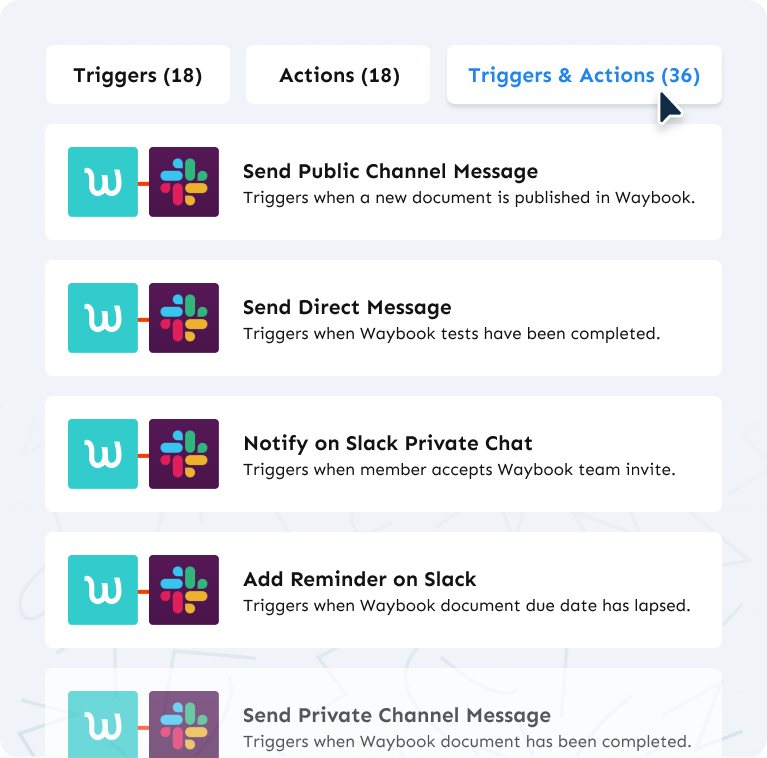Viewport: 767px width, 758px height.
Task: Click the description about document due date lapsing
Action: click(467, 606)
